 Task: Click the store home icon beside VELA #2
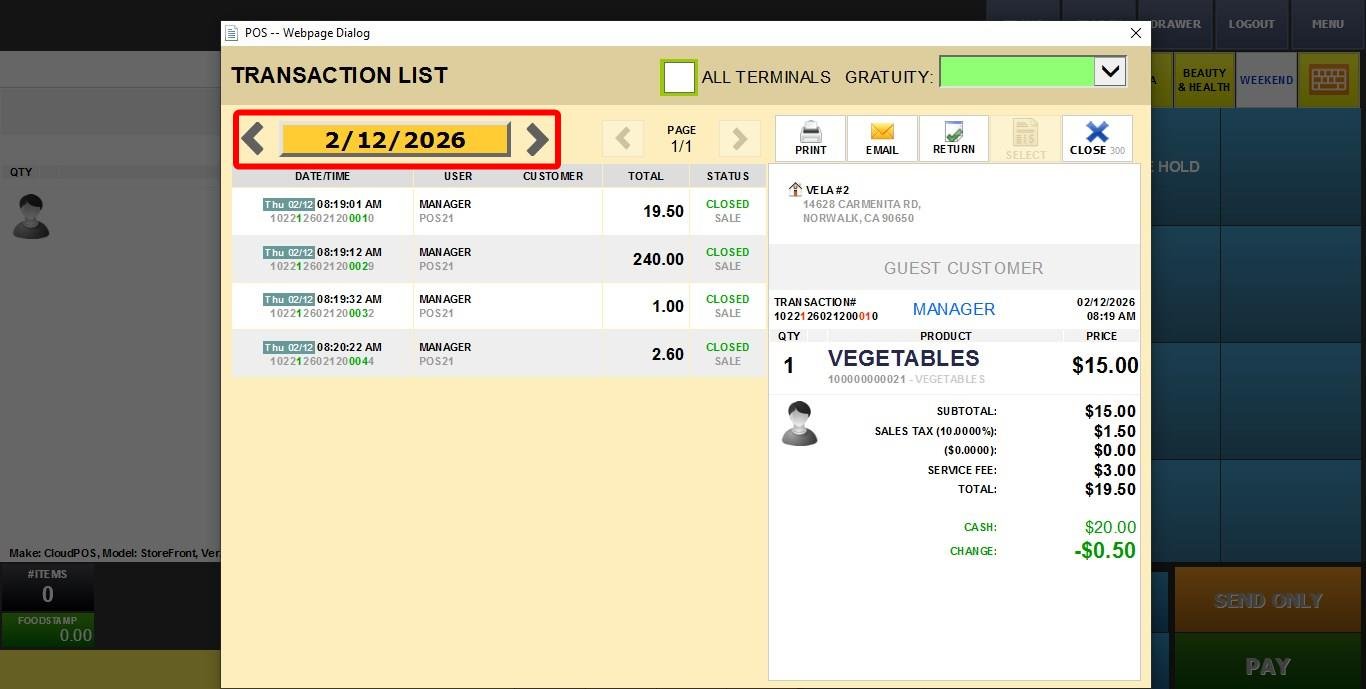(795, 190)
